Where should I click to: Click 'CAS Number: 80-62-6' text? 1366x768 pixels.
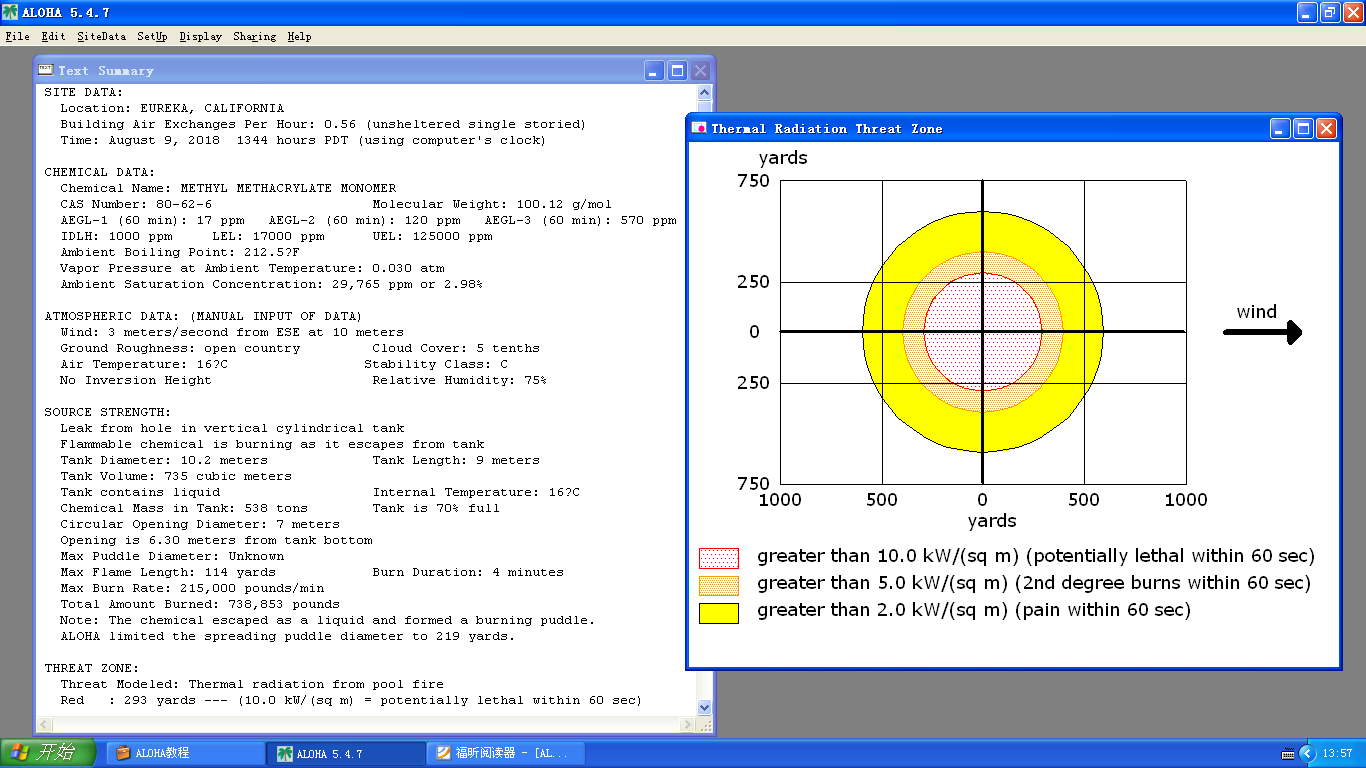pos(136,204)
